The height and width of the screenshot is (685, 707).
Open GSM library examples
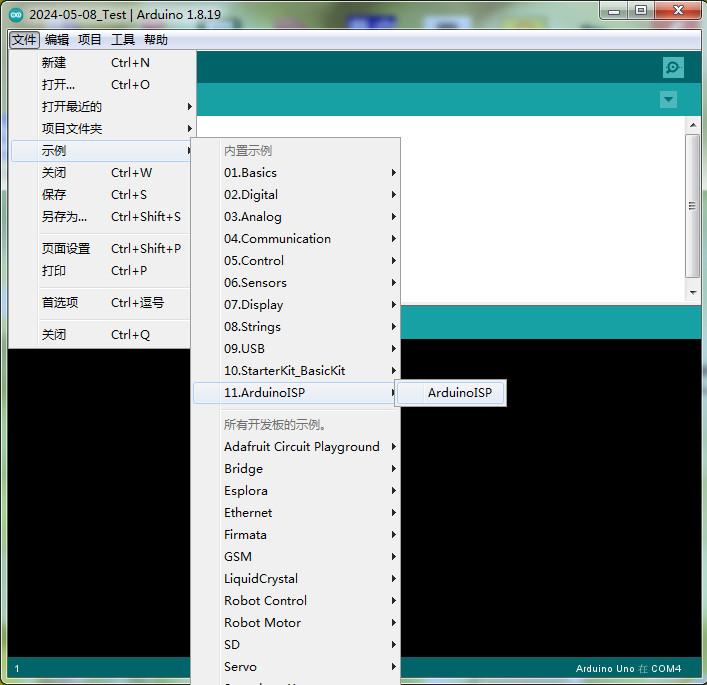(296, 557)
